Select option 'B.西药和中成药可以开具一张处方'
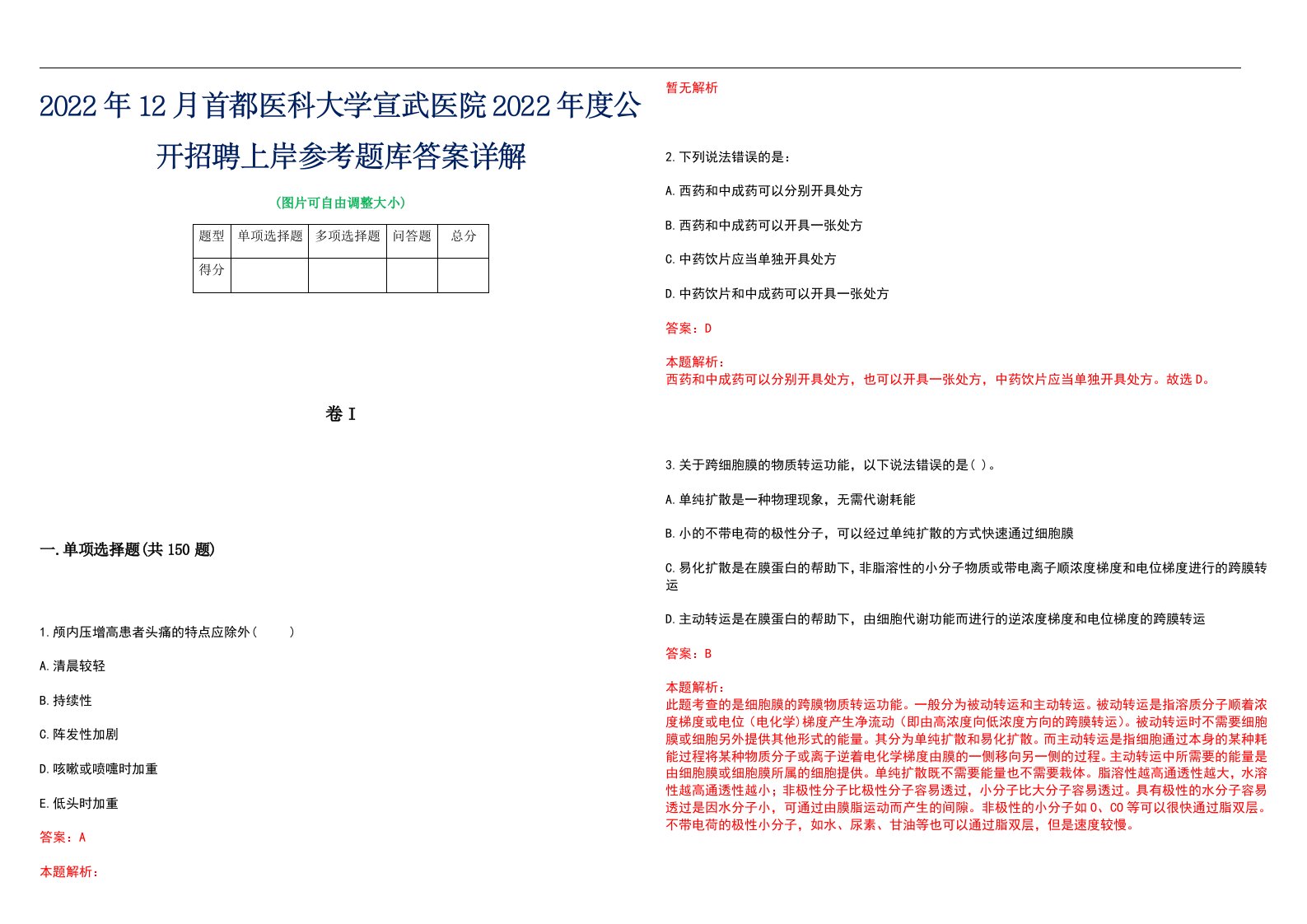Image resolution: width=1307 pixels, height=924 pixels. coord(764,226)
